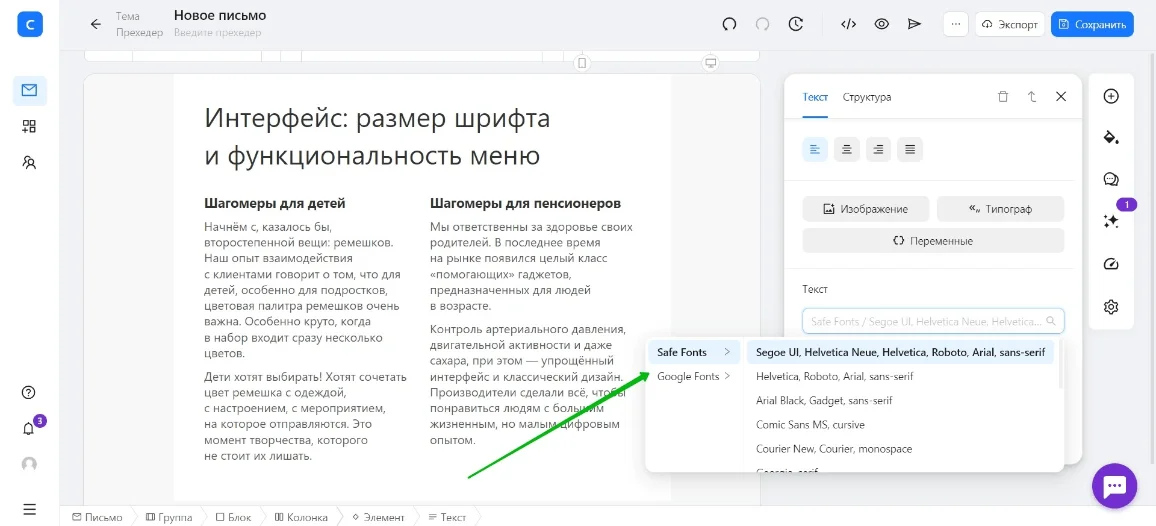Justify the text alignment
The height and width of the screenshot is (526, 1156).
tap(909, 150)
